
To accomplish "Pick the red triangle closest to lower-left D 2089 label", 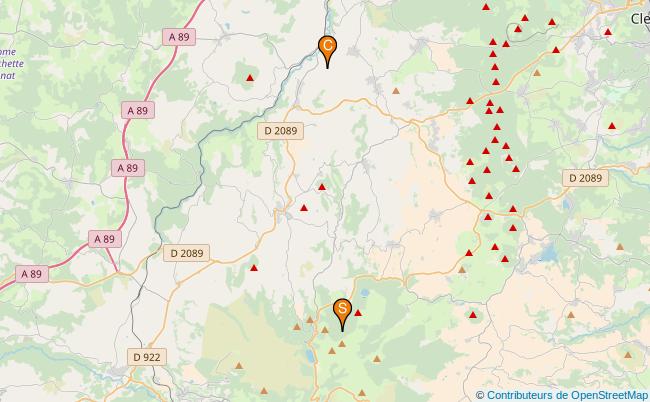I will pos(254,268).
